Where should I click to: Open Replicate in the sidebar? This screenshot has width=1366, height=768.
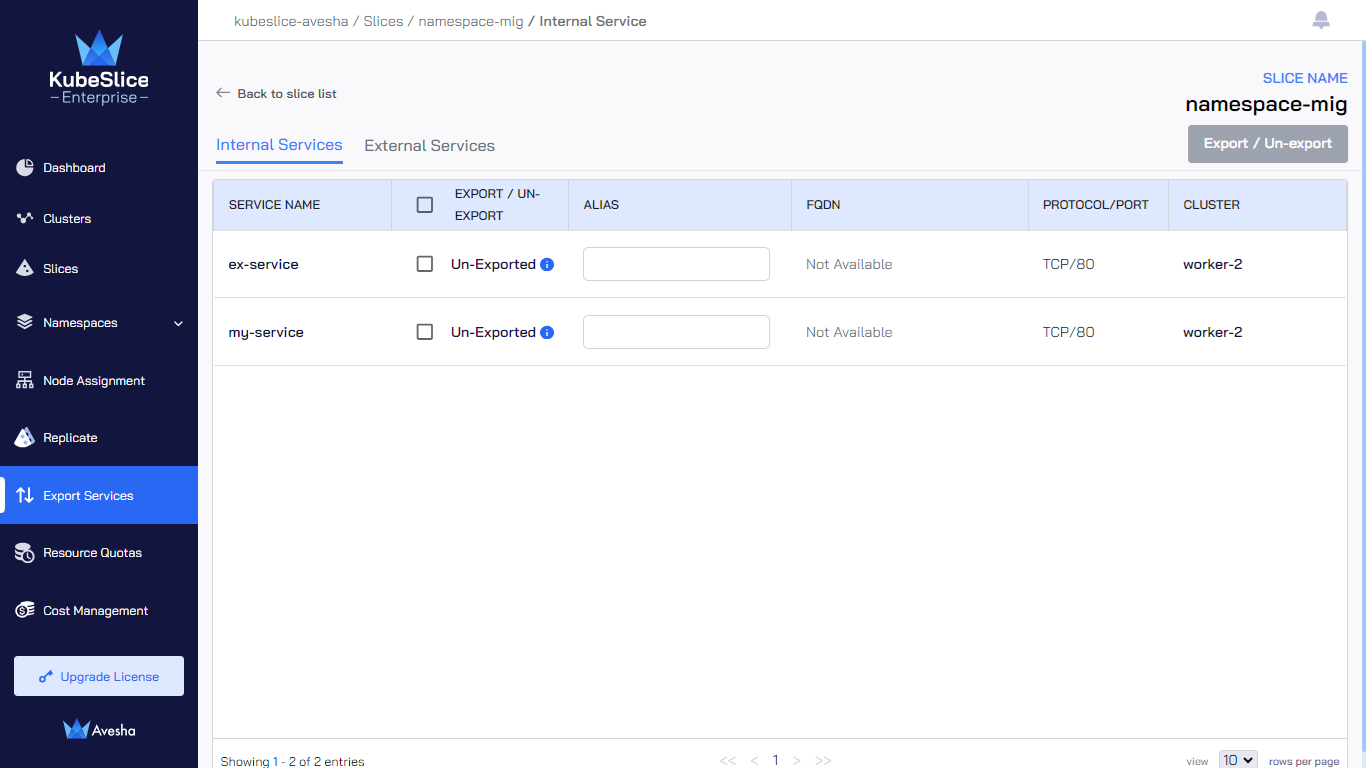point(99,437)
